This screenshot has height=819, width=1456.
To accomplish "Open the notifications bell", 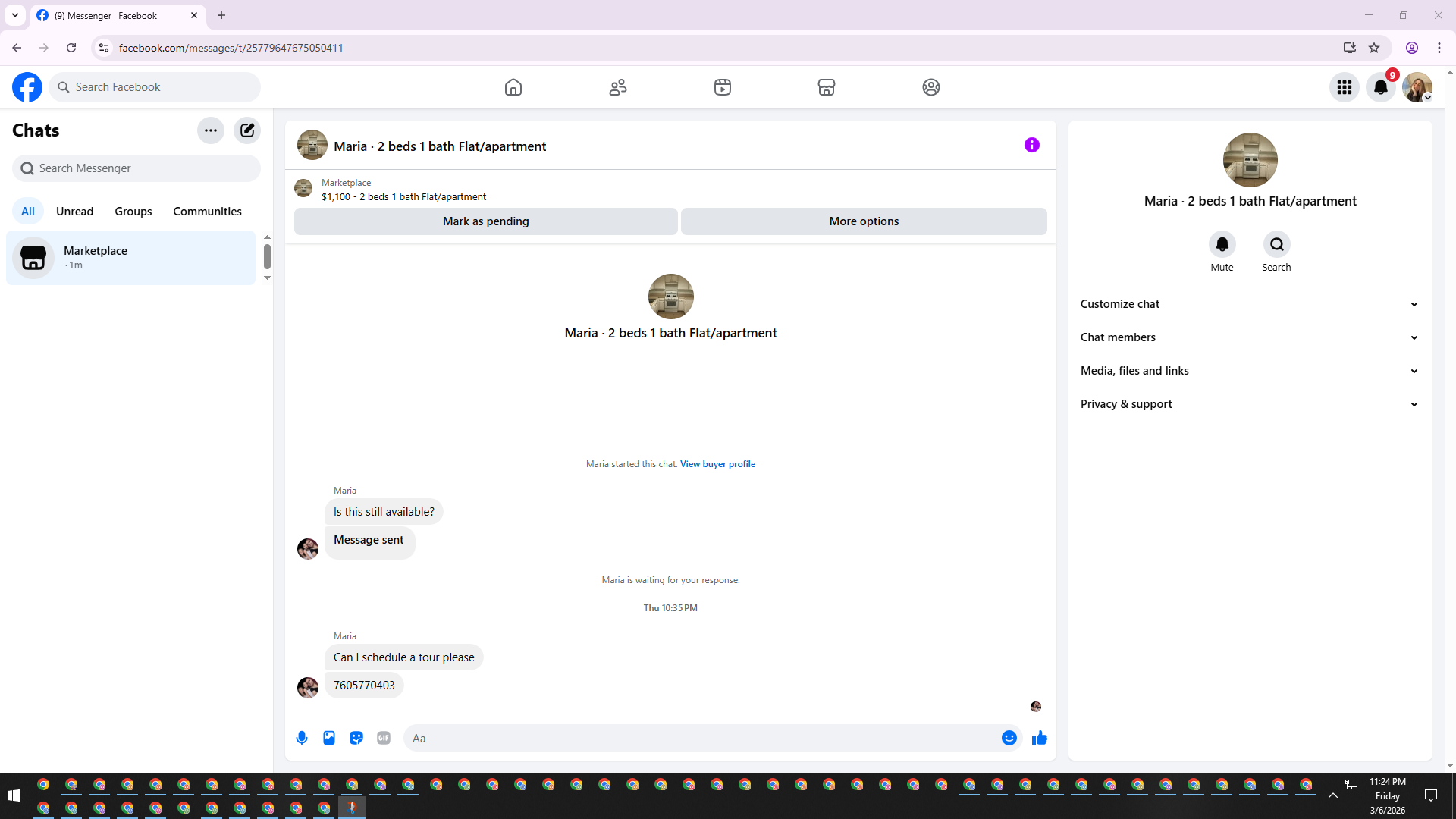I will click(x=1380, y=87).
